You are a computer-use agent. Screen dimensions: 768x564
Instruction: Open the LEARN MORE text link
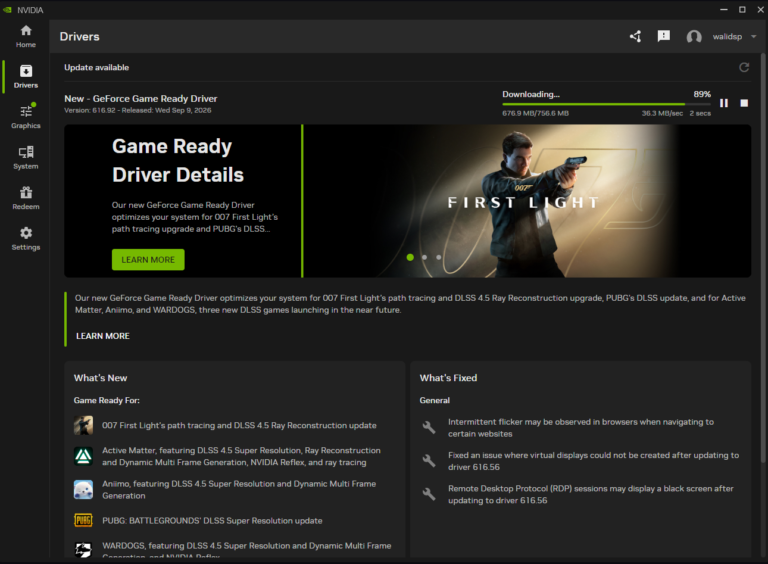(103, 336)
